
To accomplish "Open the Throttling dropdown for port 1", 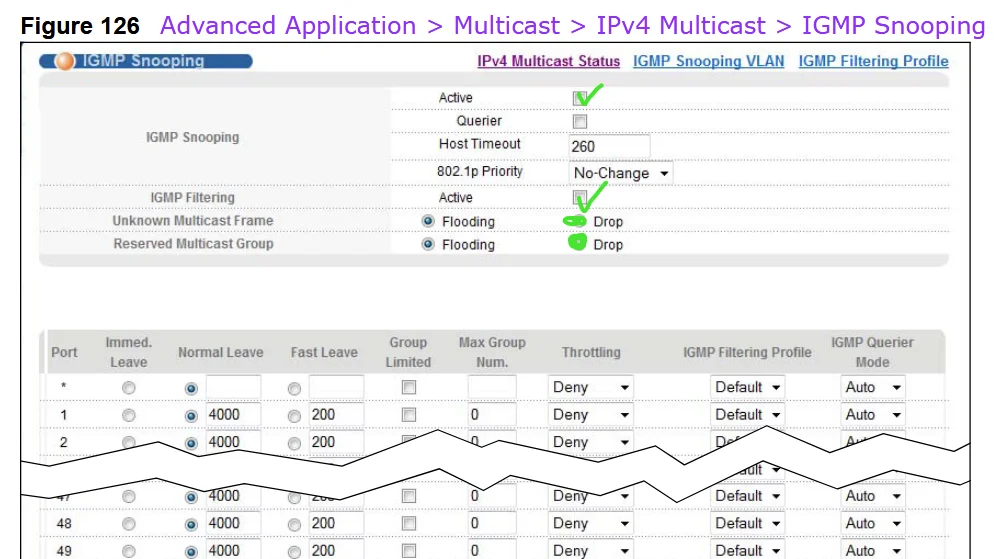I will tap(591, 414).
